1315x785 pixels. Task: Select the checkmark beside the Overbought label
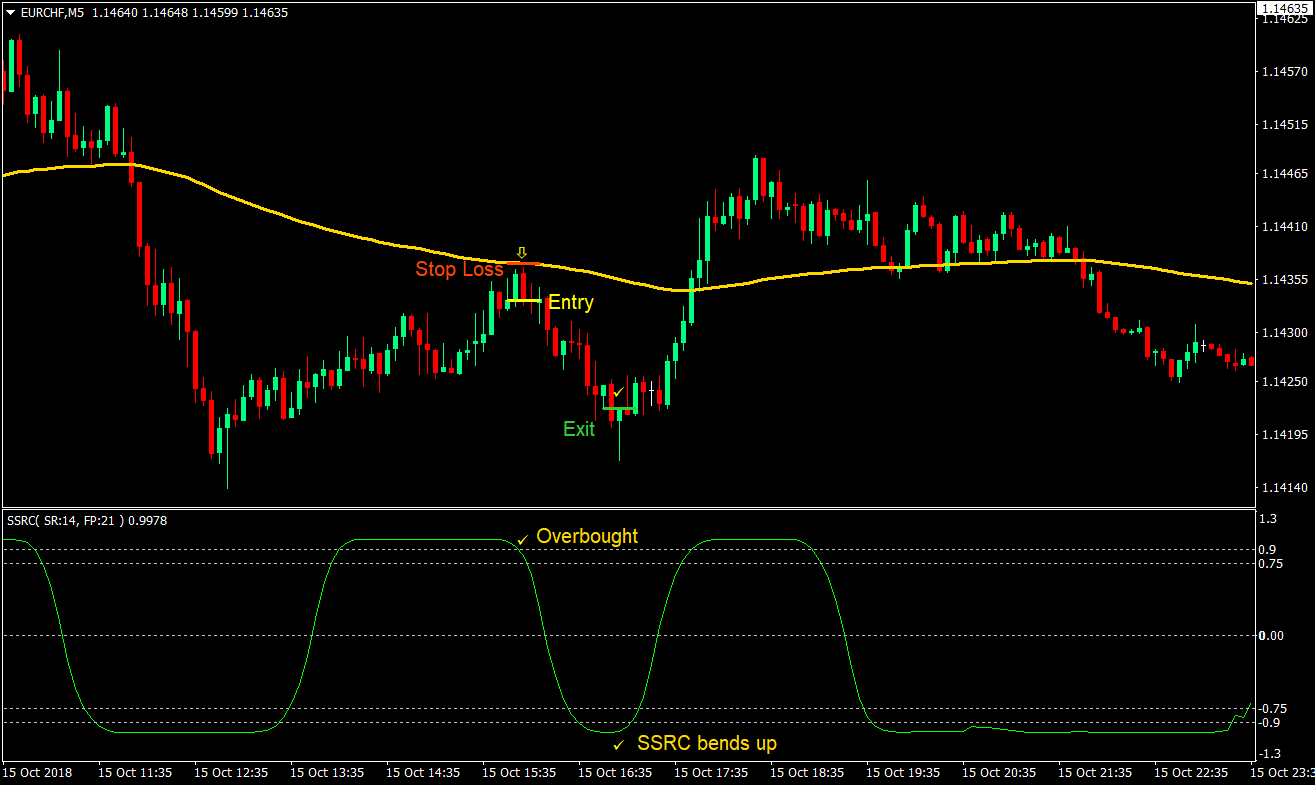click(522, 539)
